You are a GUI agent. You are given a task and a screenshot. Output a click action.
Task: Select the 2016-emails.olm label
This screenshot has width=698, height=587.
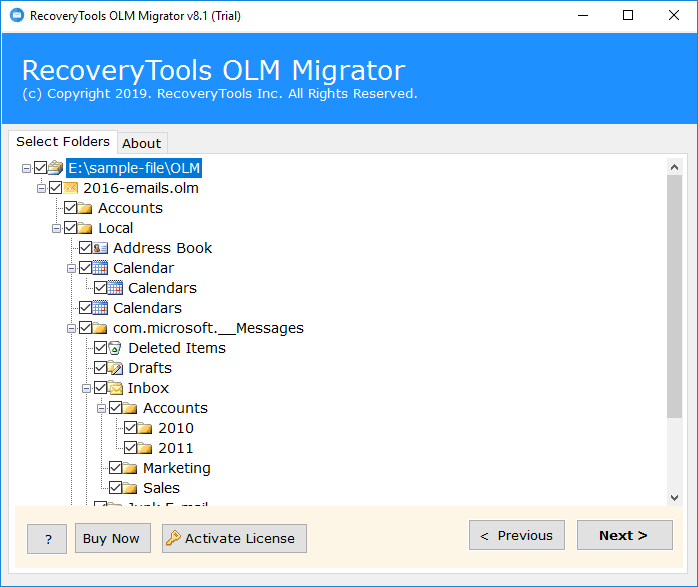click(141, 188)
